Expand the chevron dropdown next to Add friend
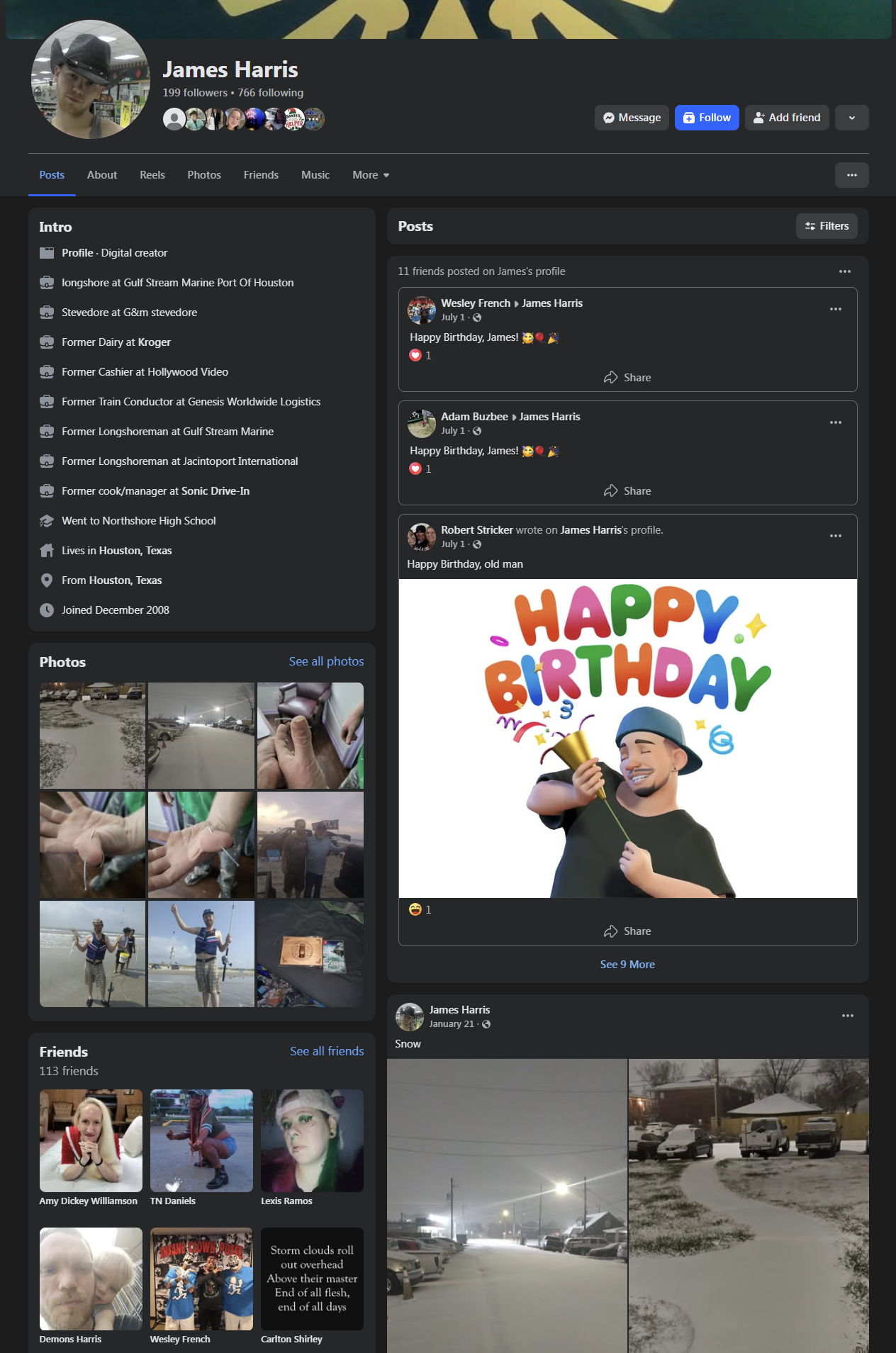The height and width of the screenshot is (1353, 896). pos(851,118)
